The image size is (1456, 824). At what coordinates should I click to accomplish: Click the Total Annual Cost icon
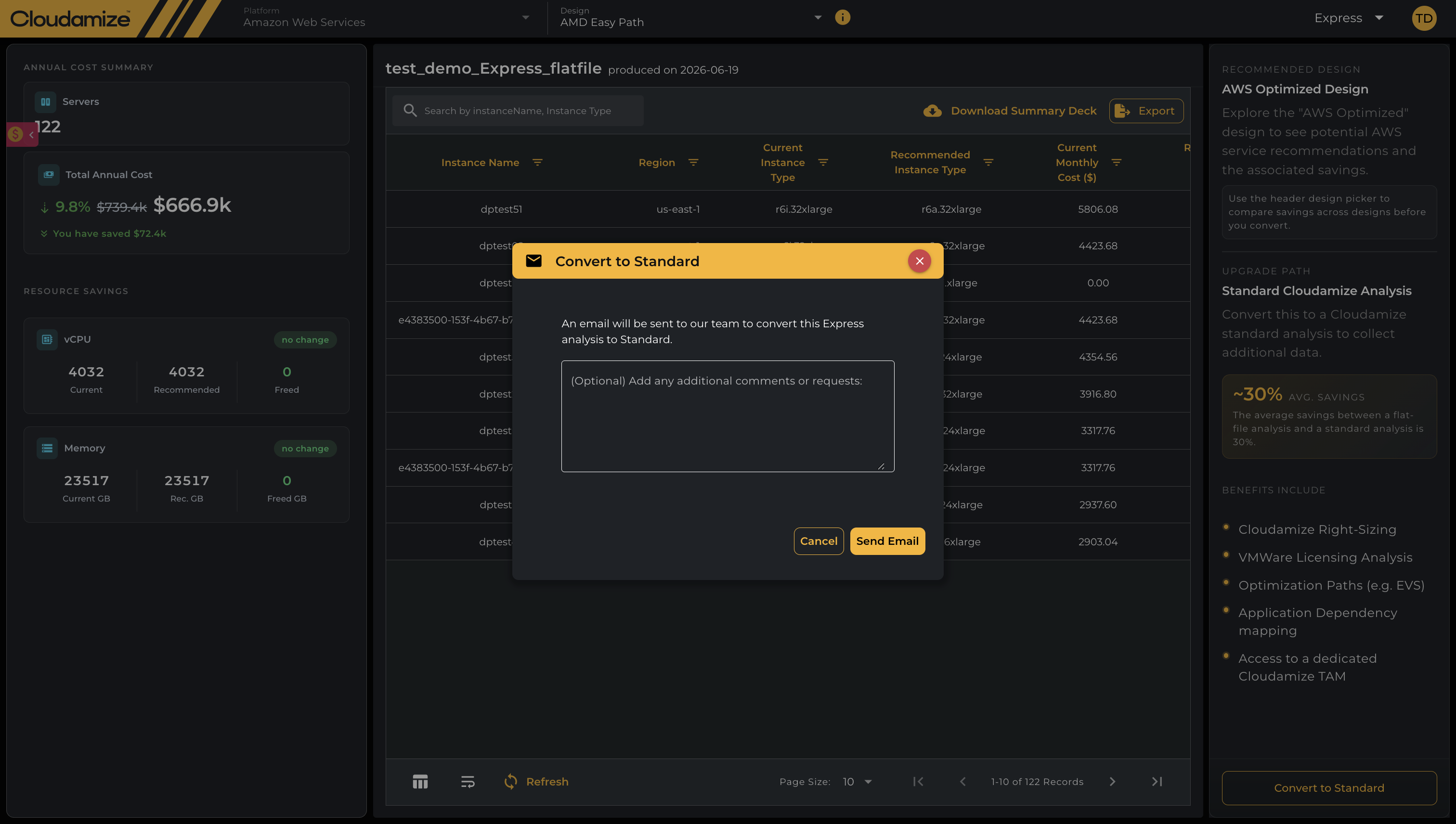pyautogui.click(x=49, y=174)
